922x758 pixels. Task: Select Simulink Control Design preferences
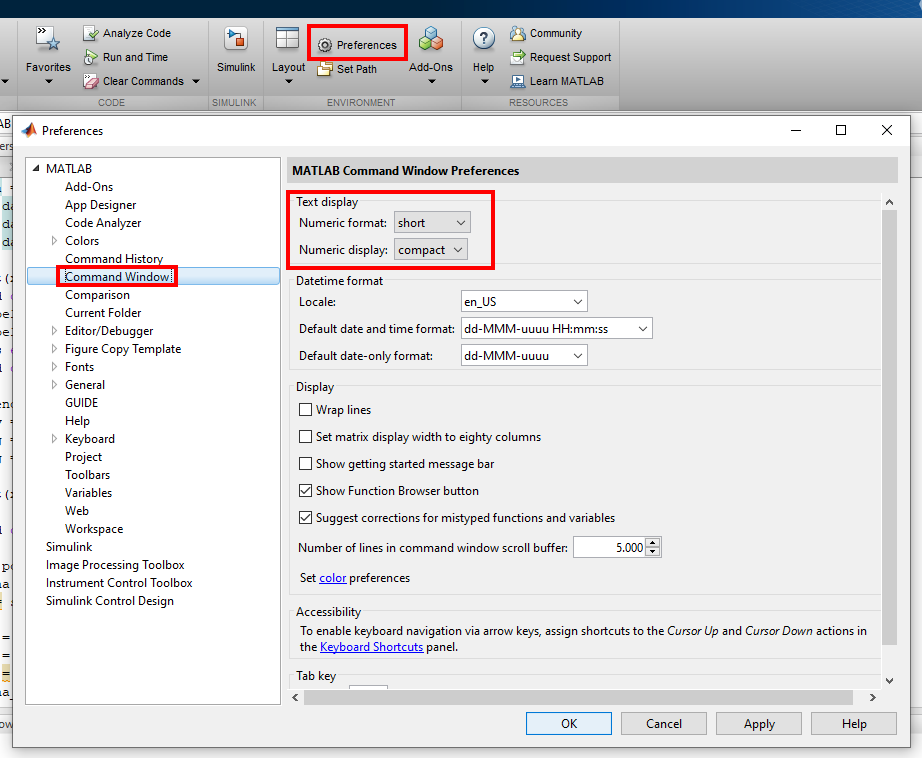point(110,600)
